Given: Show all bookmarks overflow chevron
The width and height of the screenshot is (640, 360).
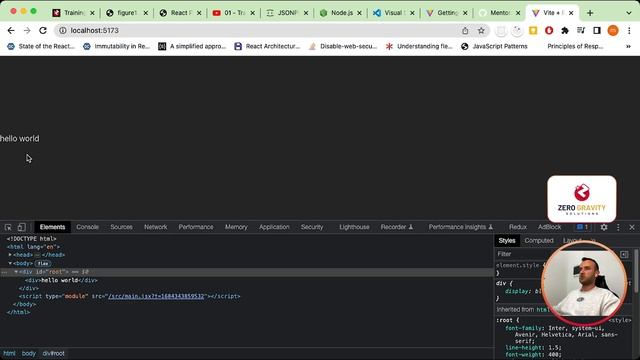Looking at the screenshot, I should 628,47.
